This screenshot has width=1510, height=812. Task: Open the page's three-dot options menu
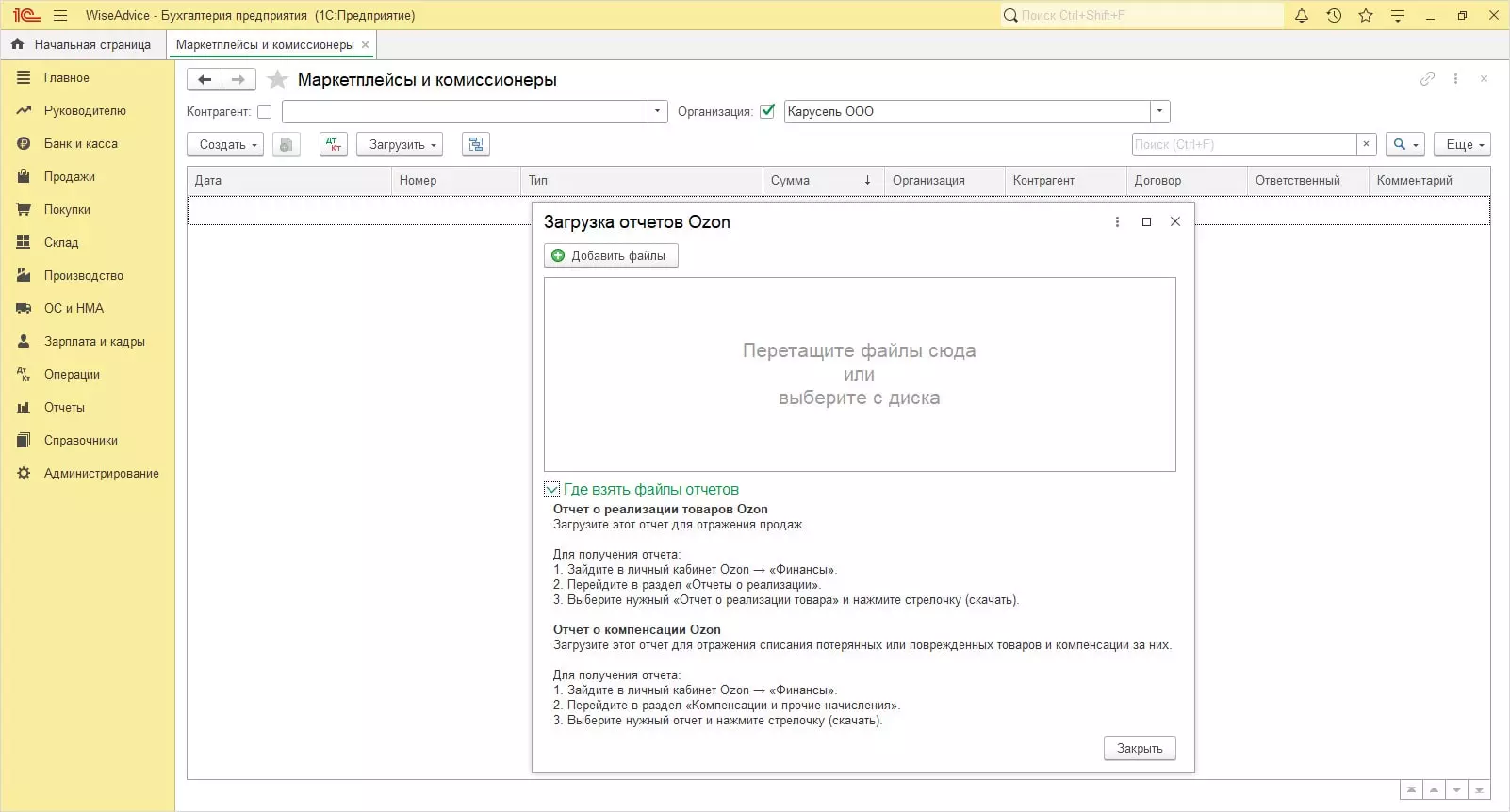click(x=1455, y=79)
